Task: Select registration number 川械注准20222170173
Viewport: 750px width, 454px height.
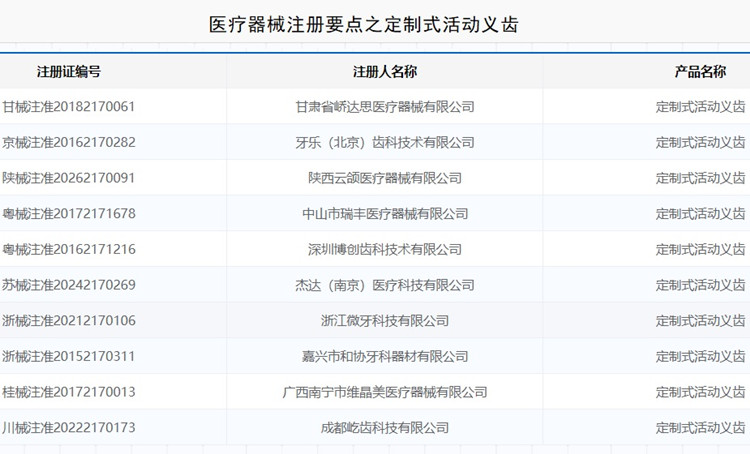Action: coord(68,428)
